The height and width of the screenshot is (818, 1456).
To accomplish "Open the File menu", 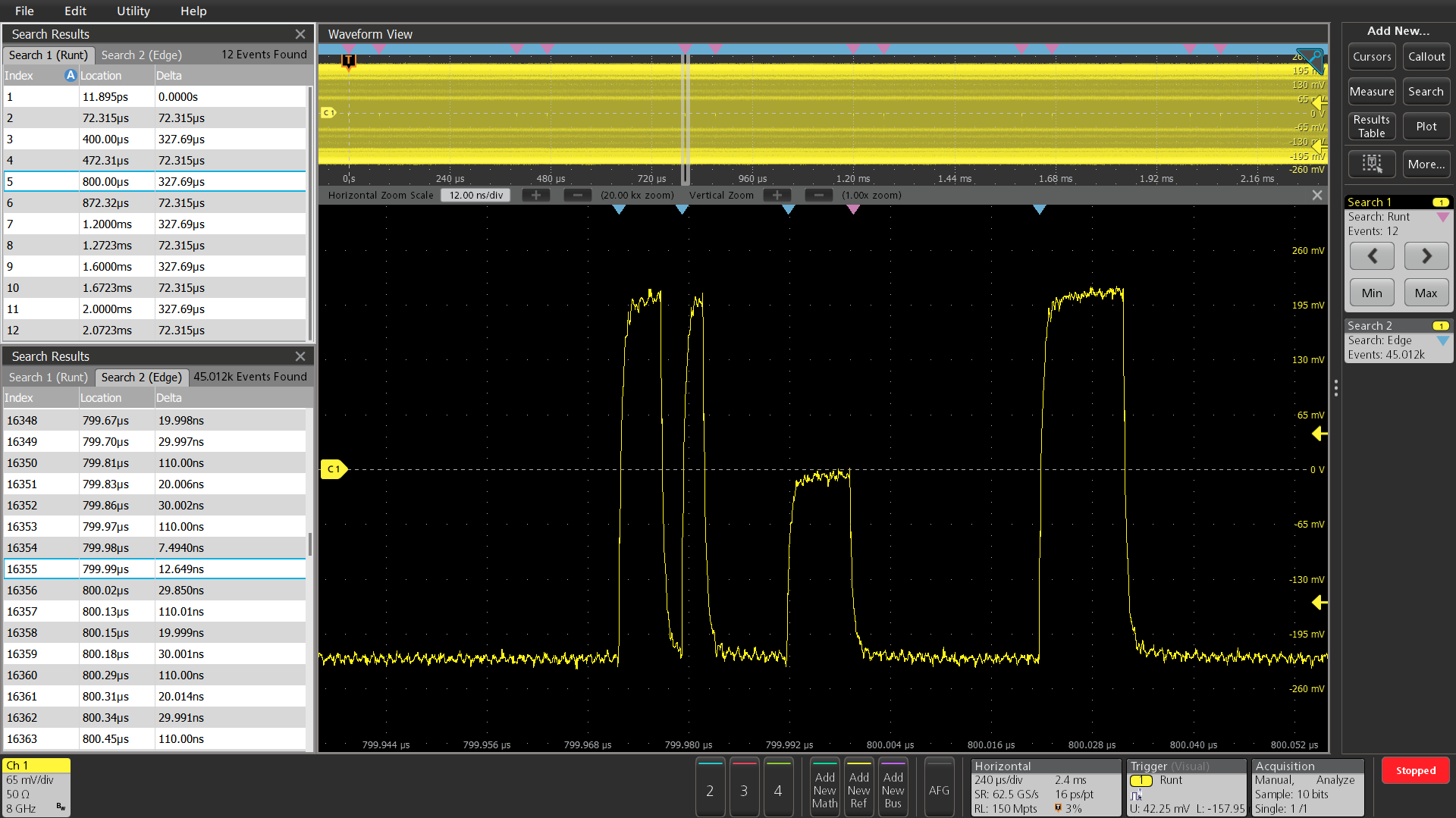I will pos(24,11).
